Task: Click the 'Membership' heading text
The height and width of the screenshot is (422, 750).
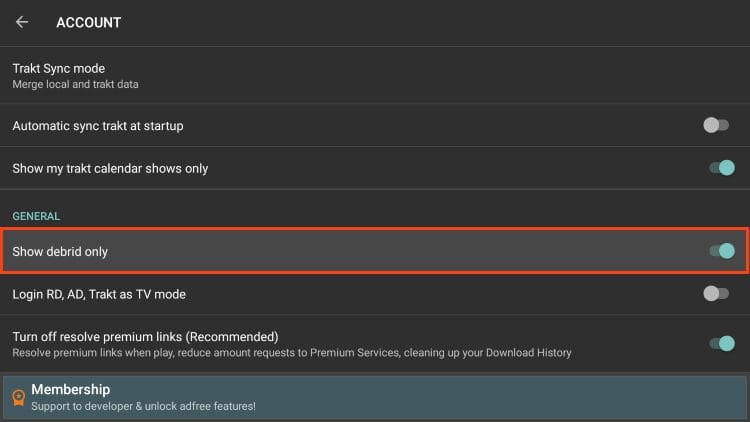Action: coord(70,389)
